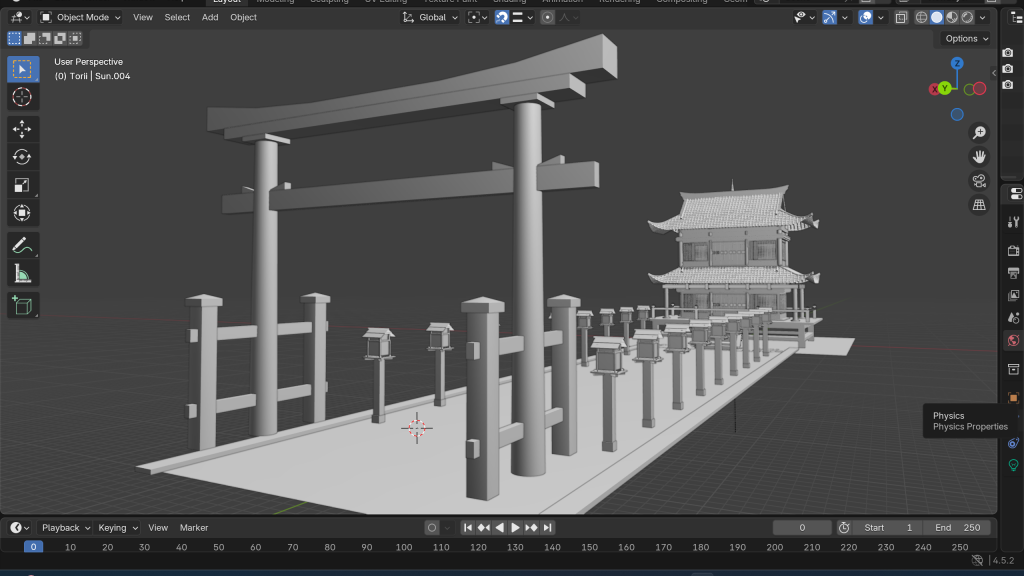Pick the Measure tool
This screenshot has width=1024, height=576.
[23, 273]
